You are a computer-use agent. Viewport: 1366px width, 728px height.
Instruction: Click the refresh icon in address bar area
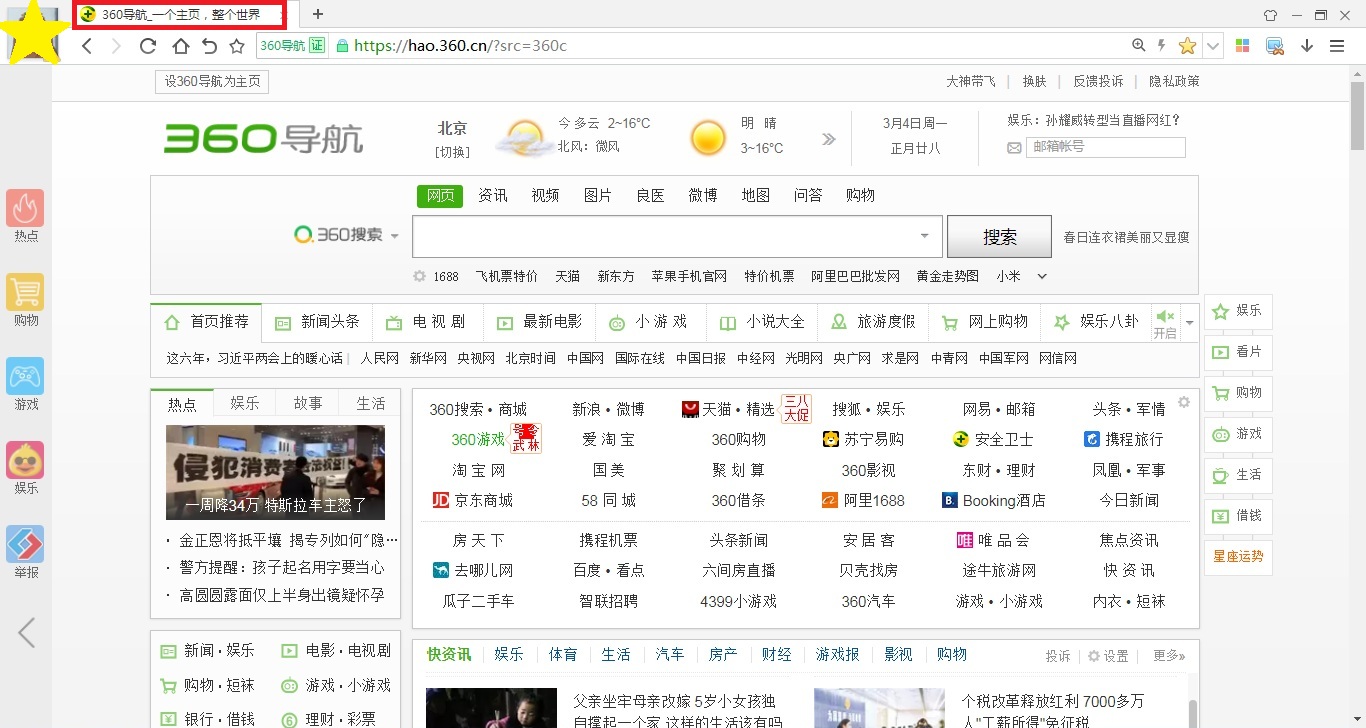pos(146,46)
